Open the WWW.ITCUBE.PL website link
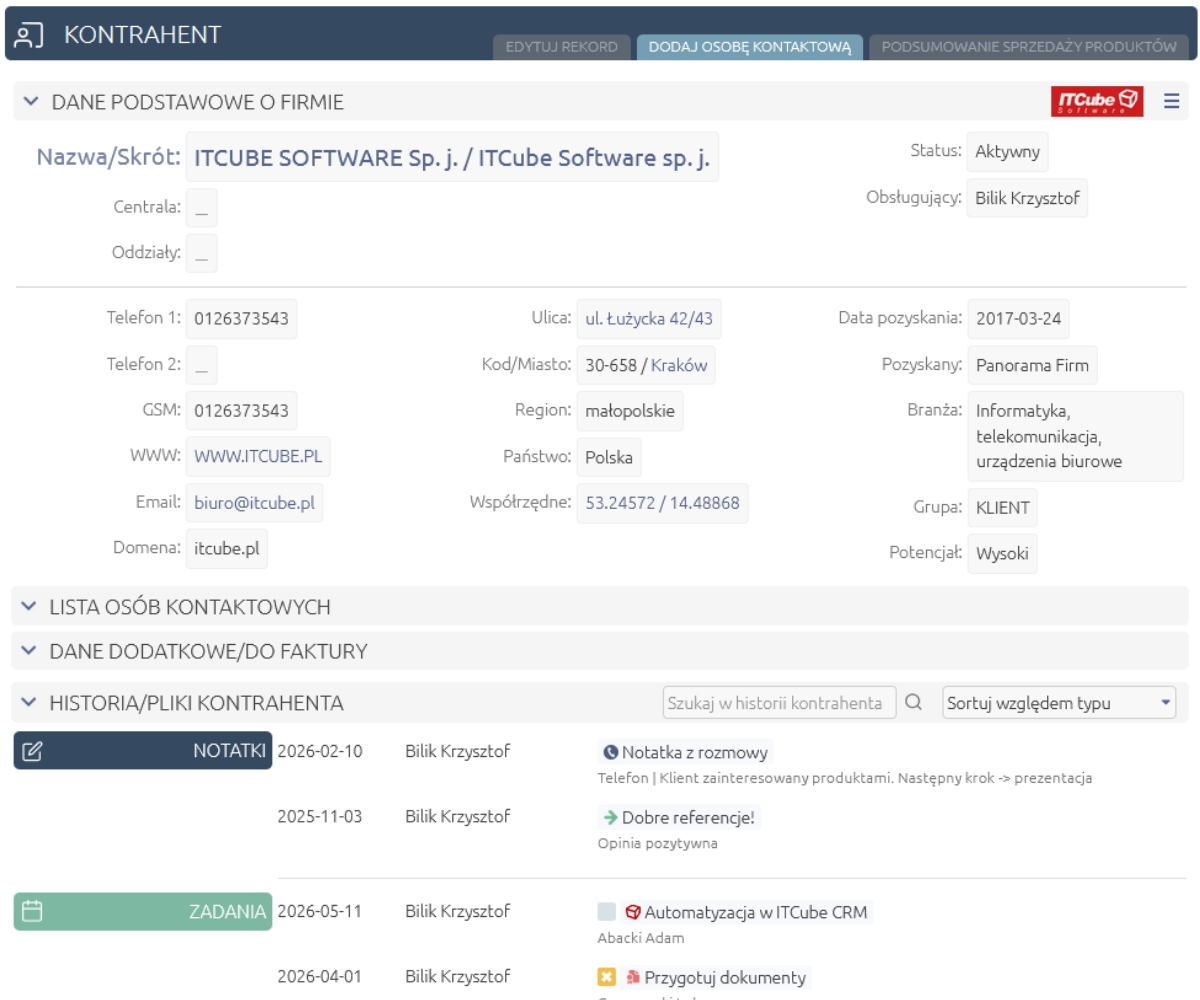Image resolution: width=1200 pixels, height=1000 pixels. click(x=258, y=456)
